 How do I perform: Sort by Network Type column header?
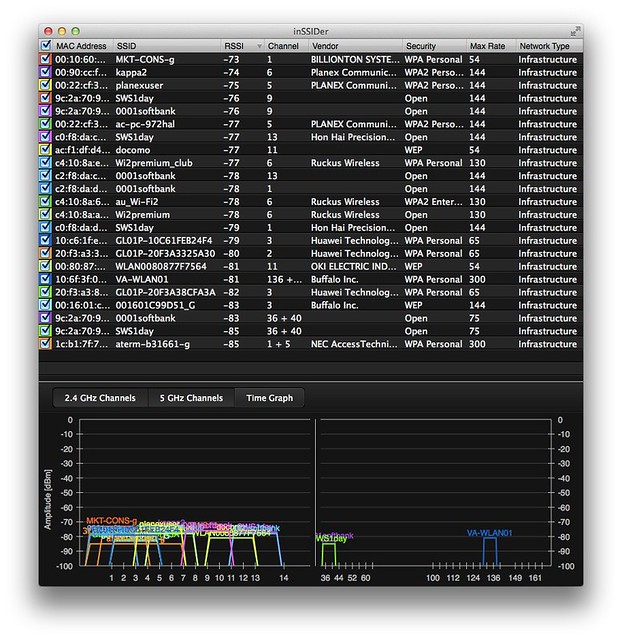pyautogui.click(x=549, y=46)
